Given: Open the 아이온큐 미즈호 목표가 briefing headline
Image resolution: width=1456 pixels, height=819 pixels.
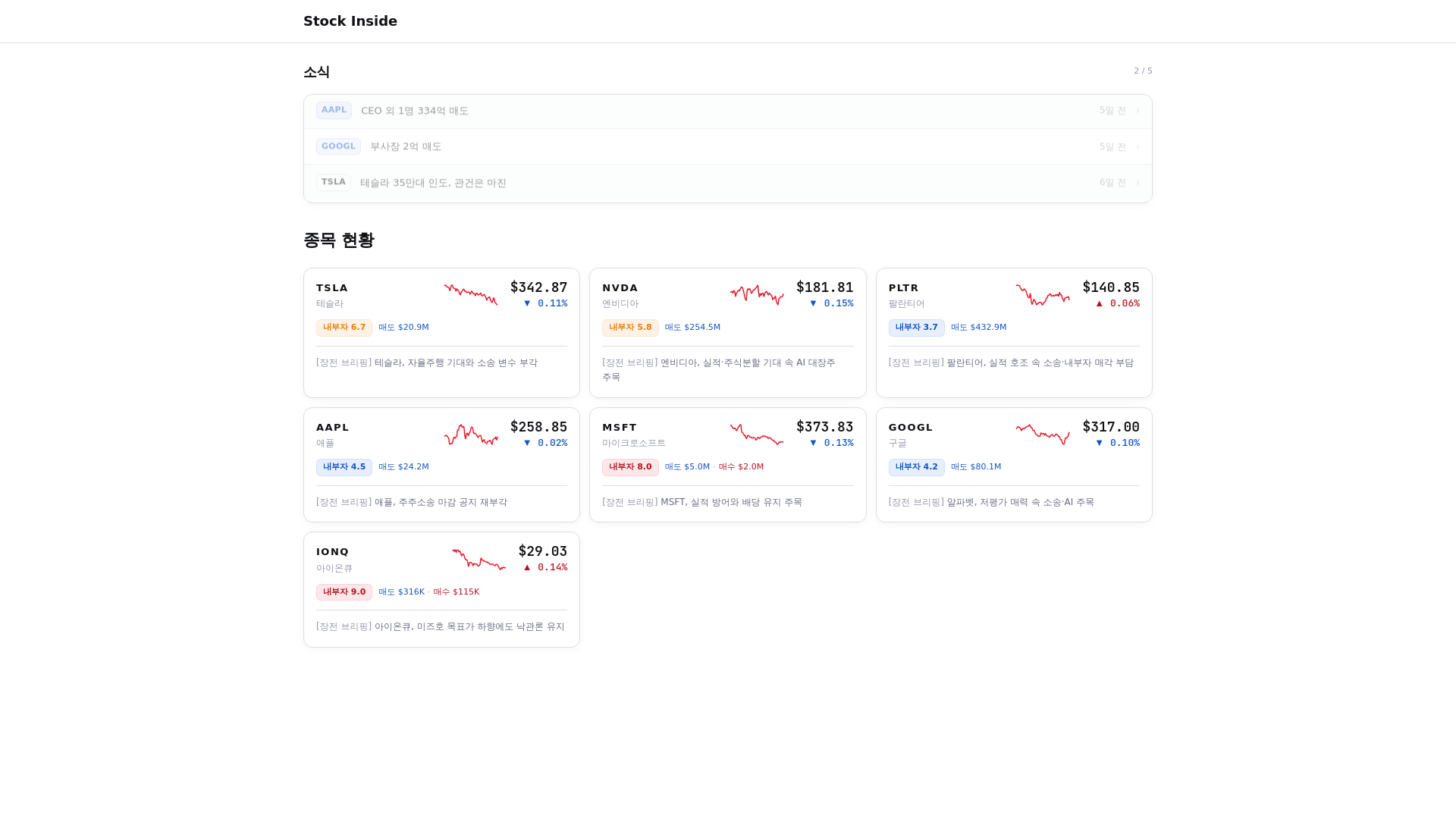Looking at the screenshot, I should [x=441, y=627].
